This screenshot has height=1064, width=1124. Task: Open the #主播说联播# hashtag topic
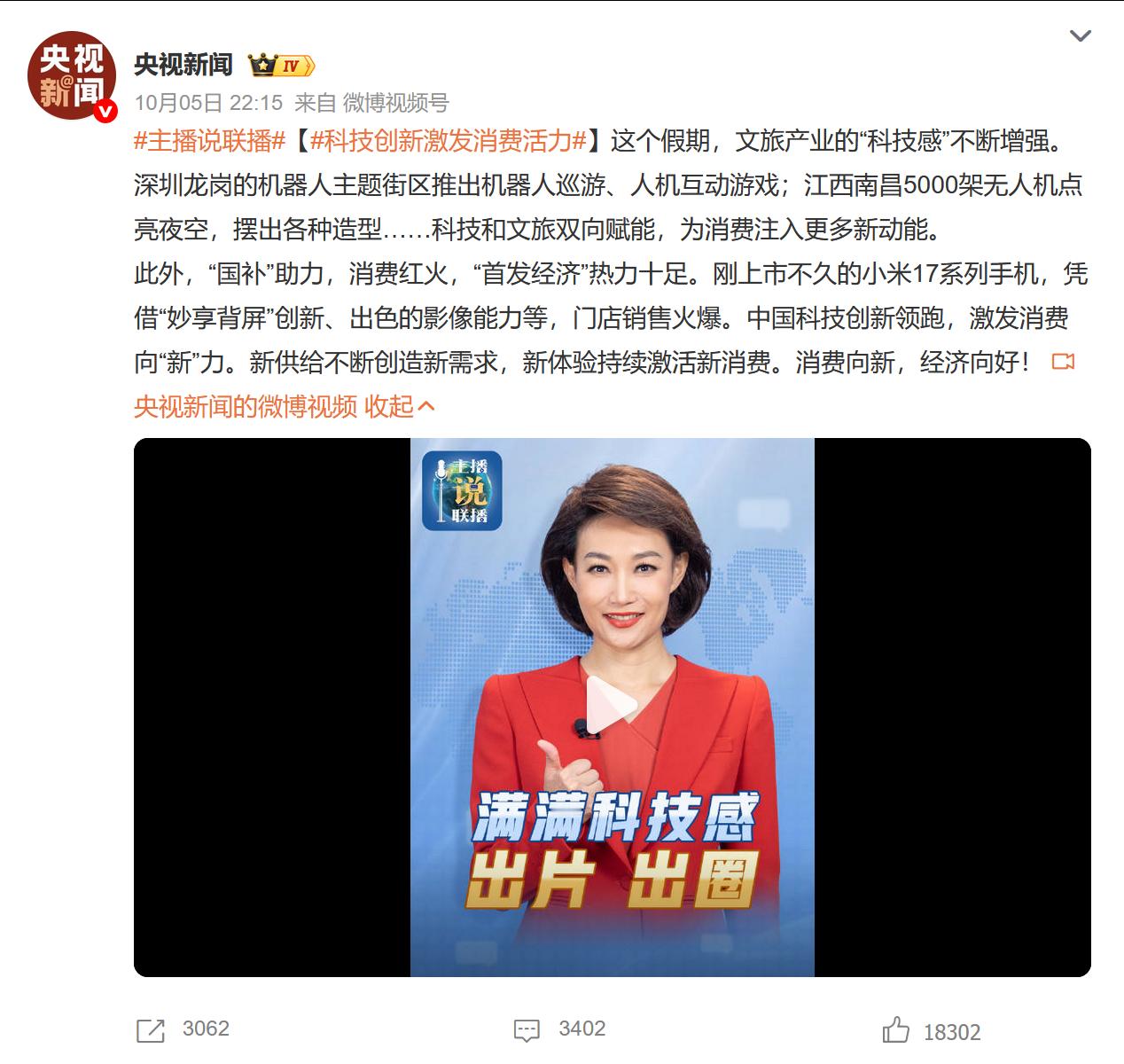209,140
